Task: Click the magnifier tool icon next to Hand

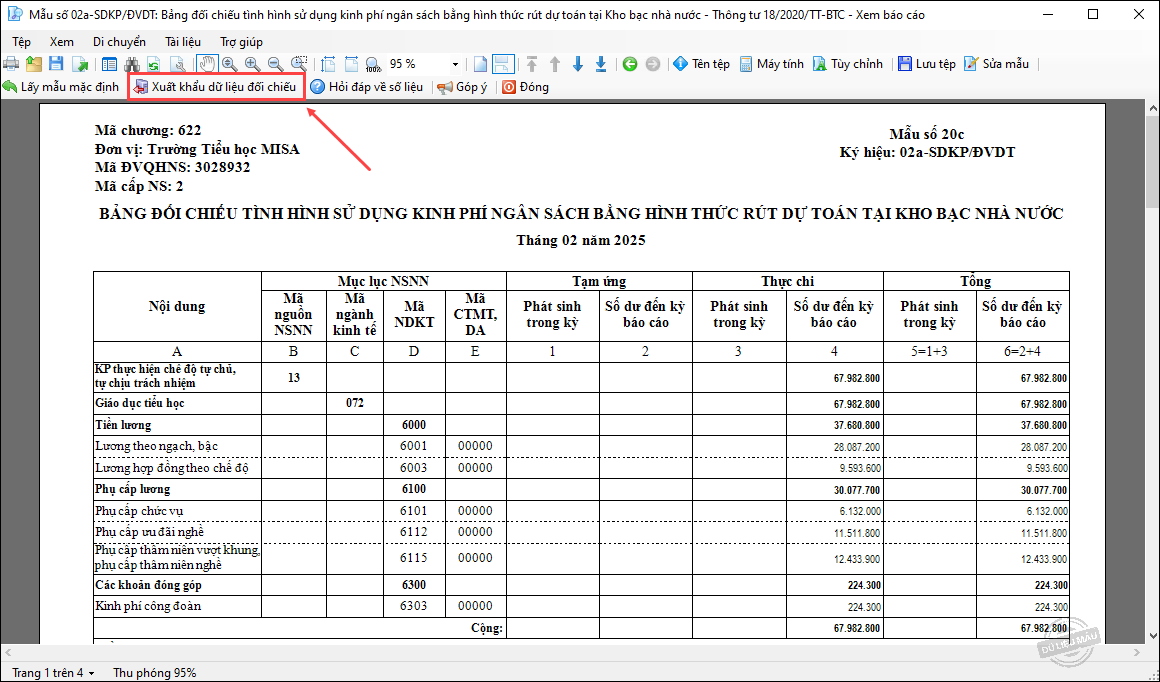Action: [229, 64]
